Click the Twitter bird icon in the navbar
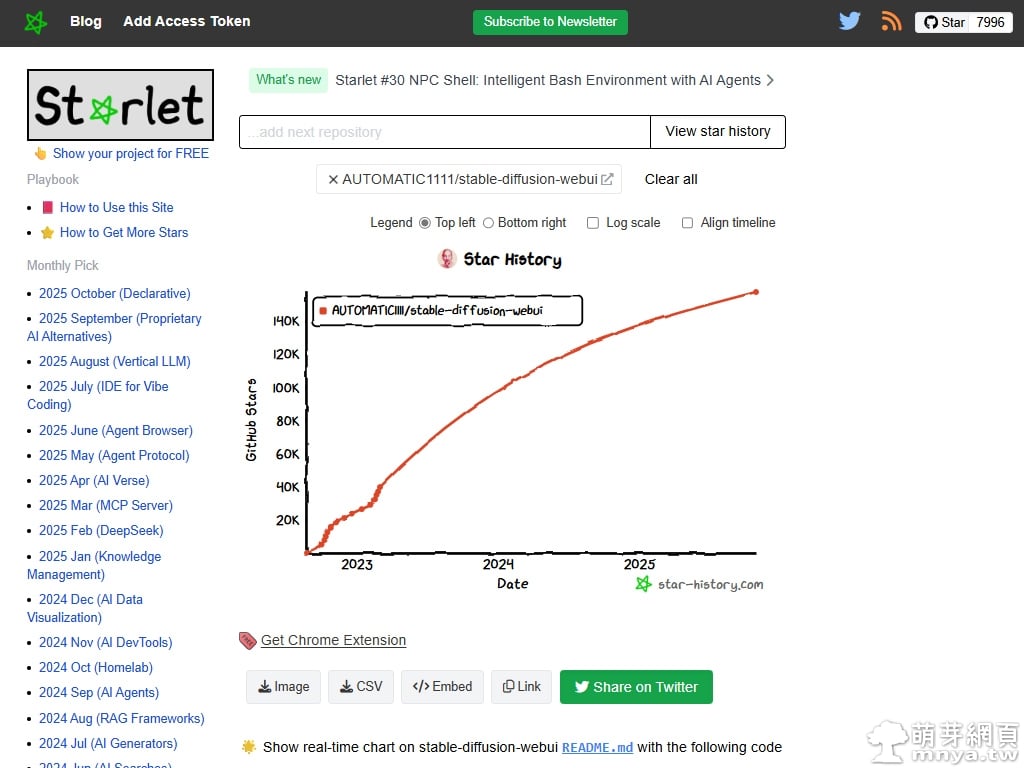The height and width of the screenshot is (768, 1024). pos(849,20)
